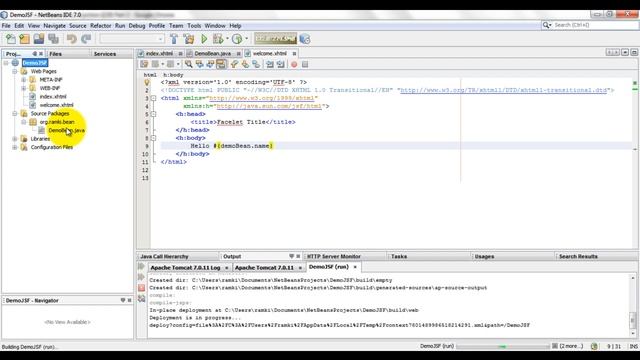Image resolution: width=640 pixels, height=360 pixels.
Task: Open the Profile Project dropdown arrow
Action: click(x=246, y=39)
